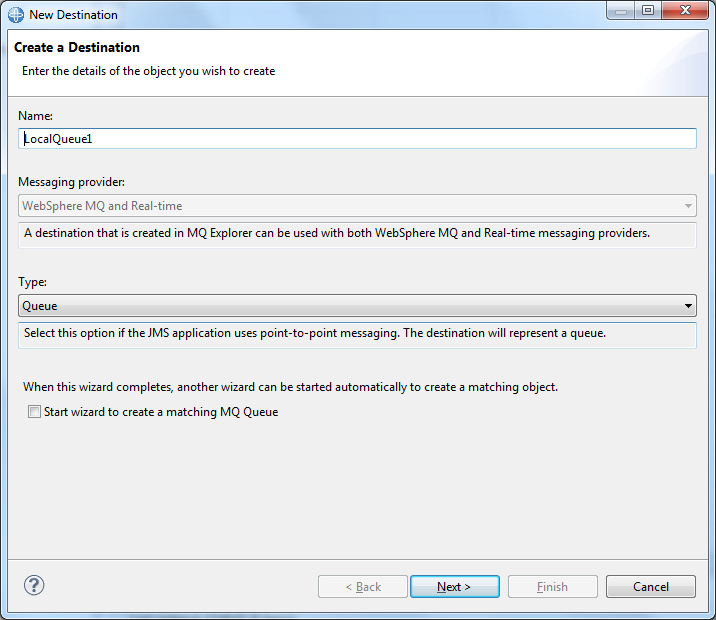Viewport: 716px width, 620px height.
Task: Click the arrow on the Type dropdown
Action: coord(688,306)
